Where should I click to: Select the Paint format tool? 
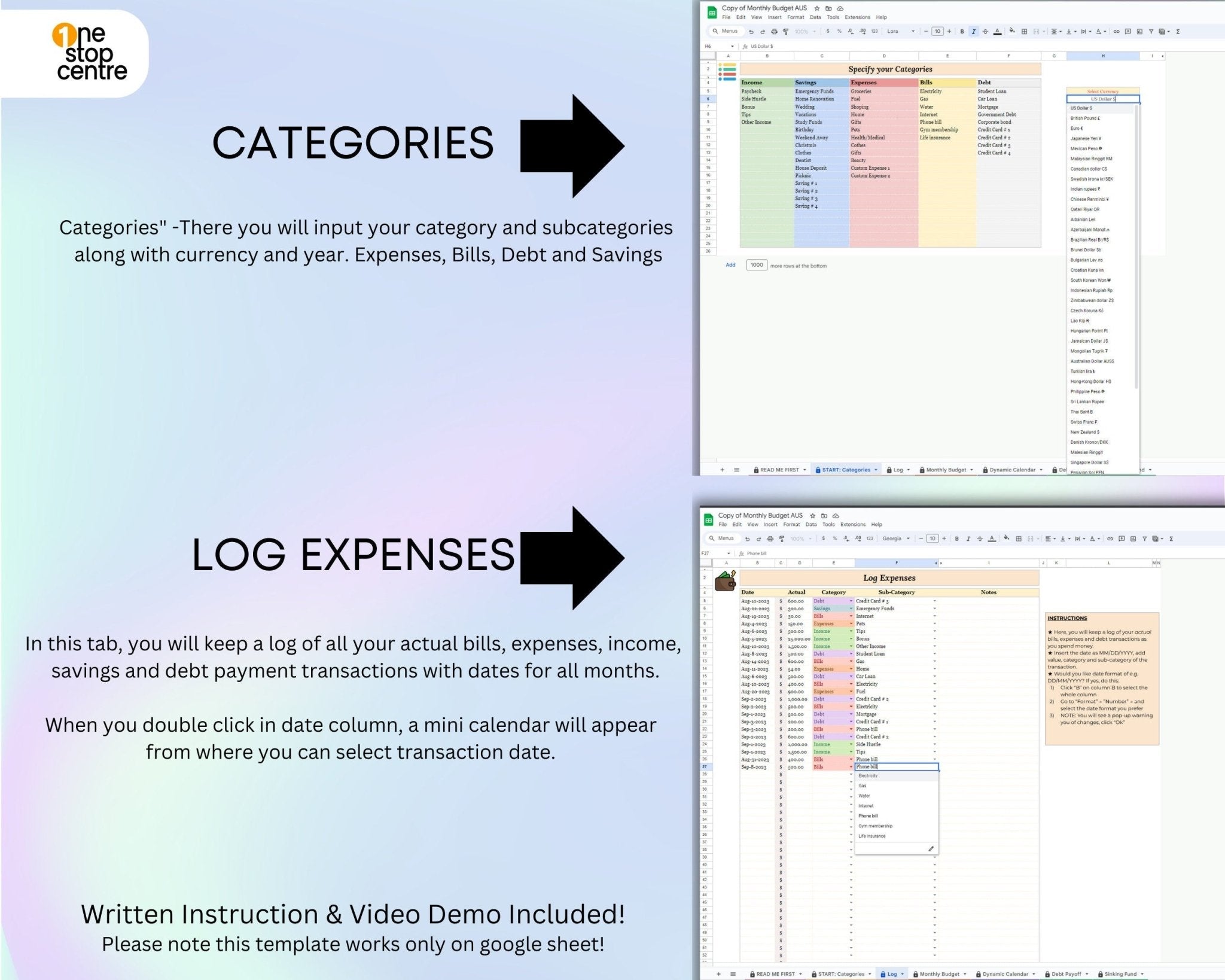click(785, 31)
